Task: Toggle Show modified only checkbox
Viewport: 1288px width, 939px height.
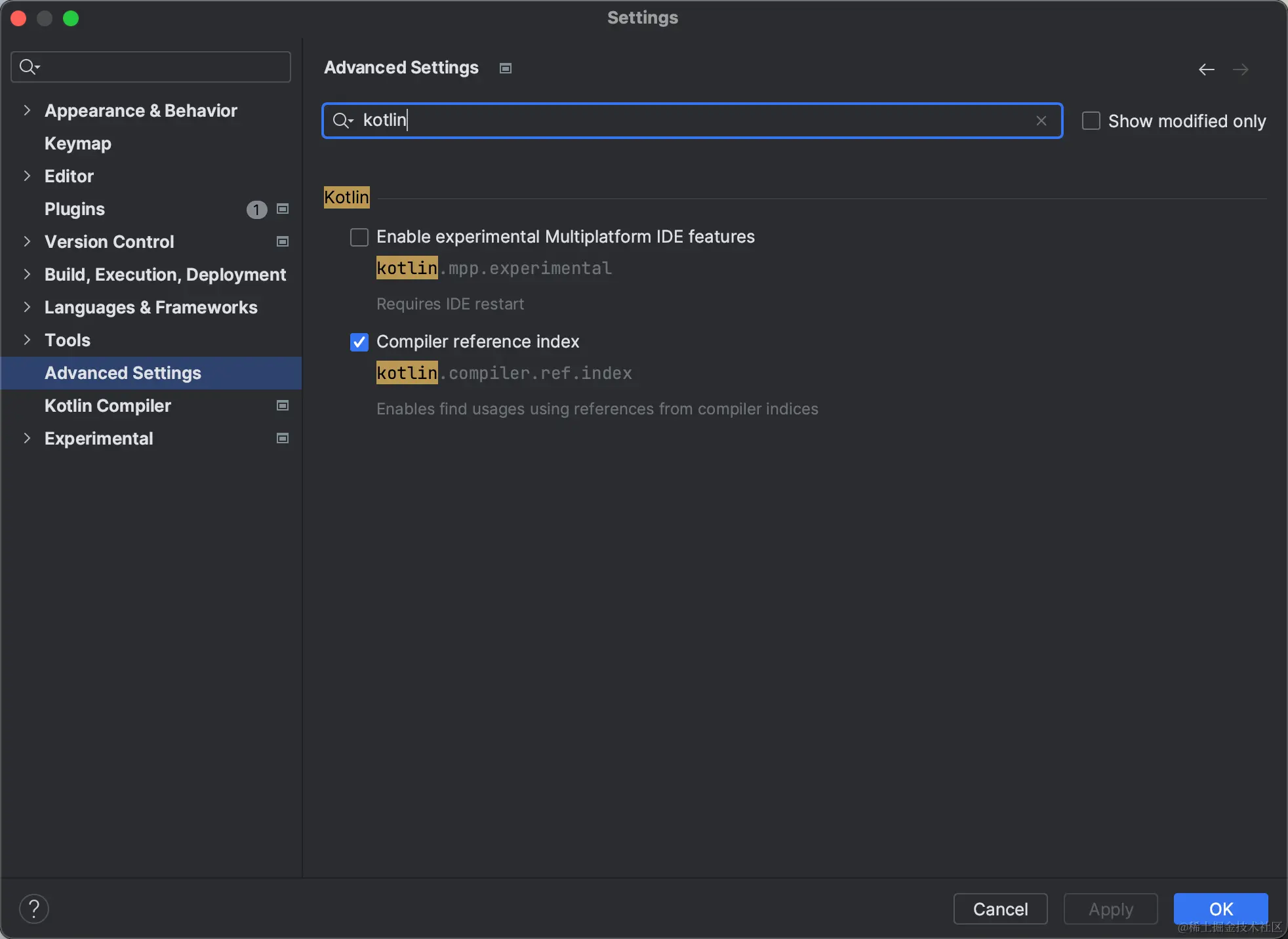Action: (x=1091, y=121)
